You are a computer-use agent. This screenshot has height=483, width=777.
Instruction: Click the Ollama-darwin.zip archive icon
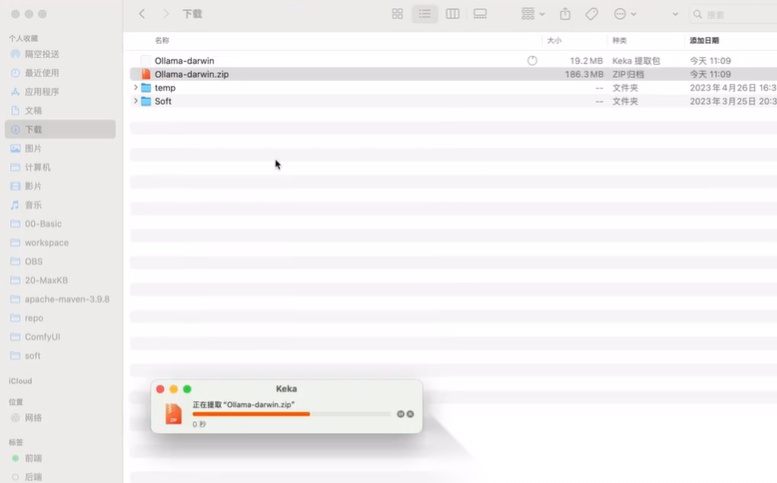[x=146, y=74]
